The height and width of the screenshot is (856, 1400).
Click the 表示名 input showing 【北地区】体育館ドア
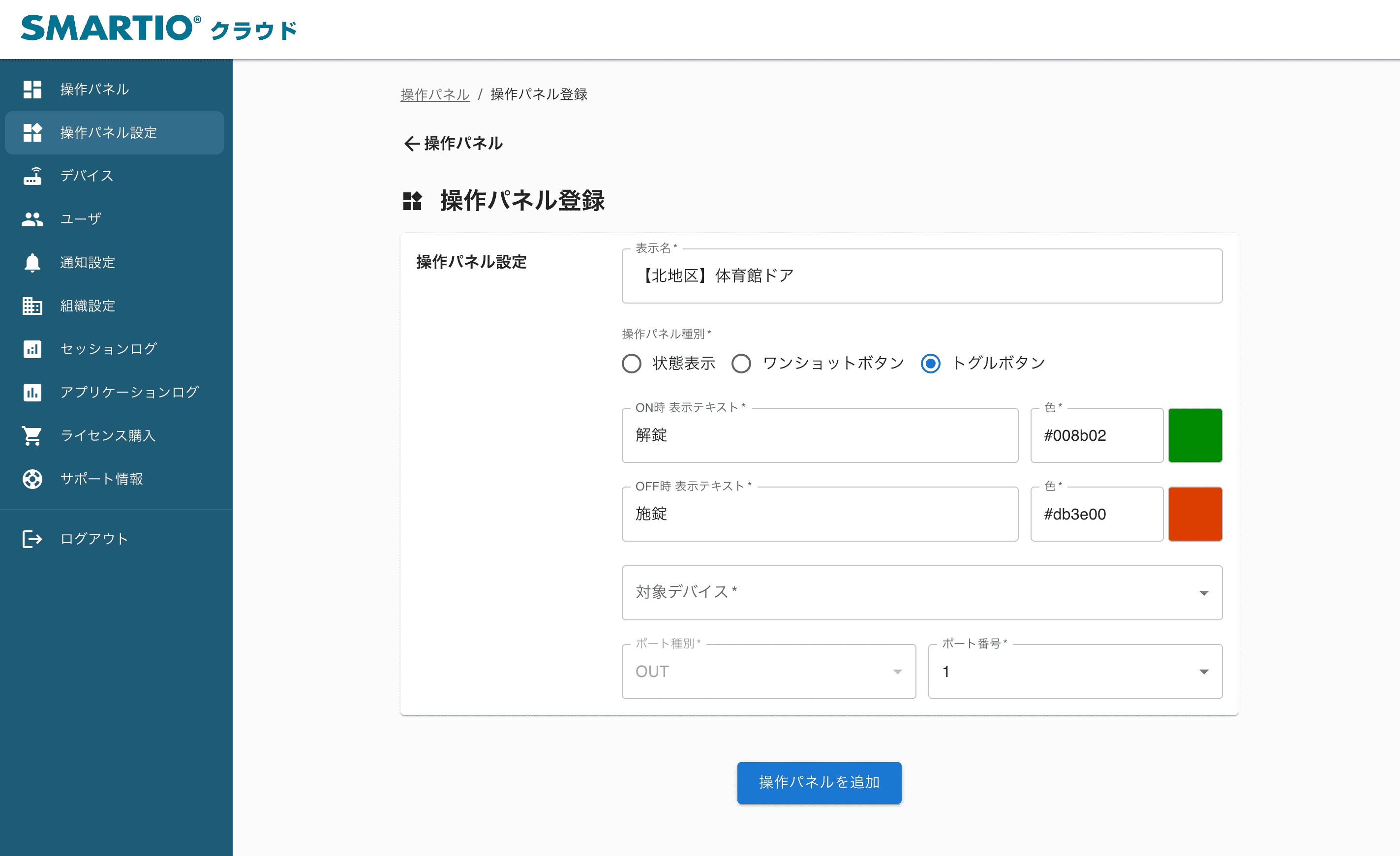(x=920, y=276)
